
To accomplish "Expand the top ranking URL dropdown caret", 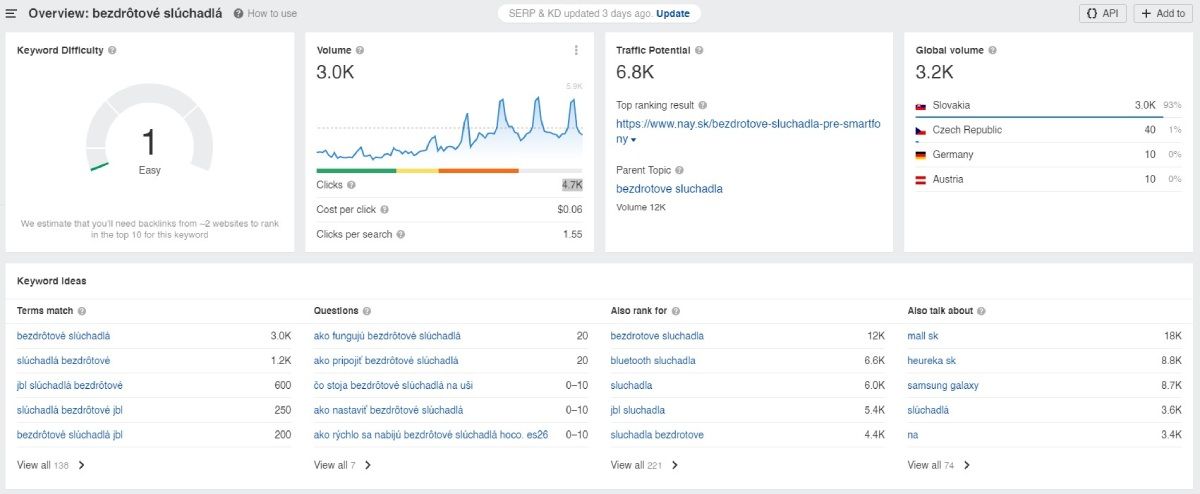I will [633, 140].
